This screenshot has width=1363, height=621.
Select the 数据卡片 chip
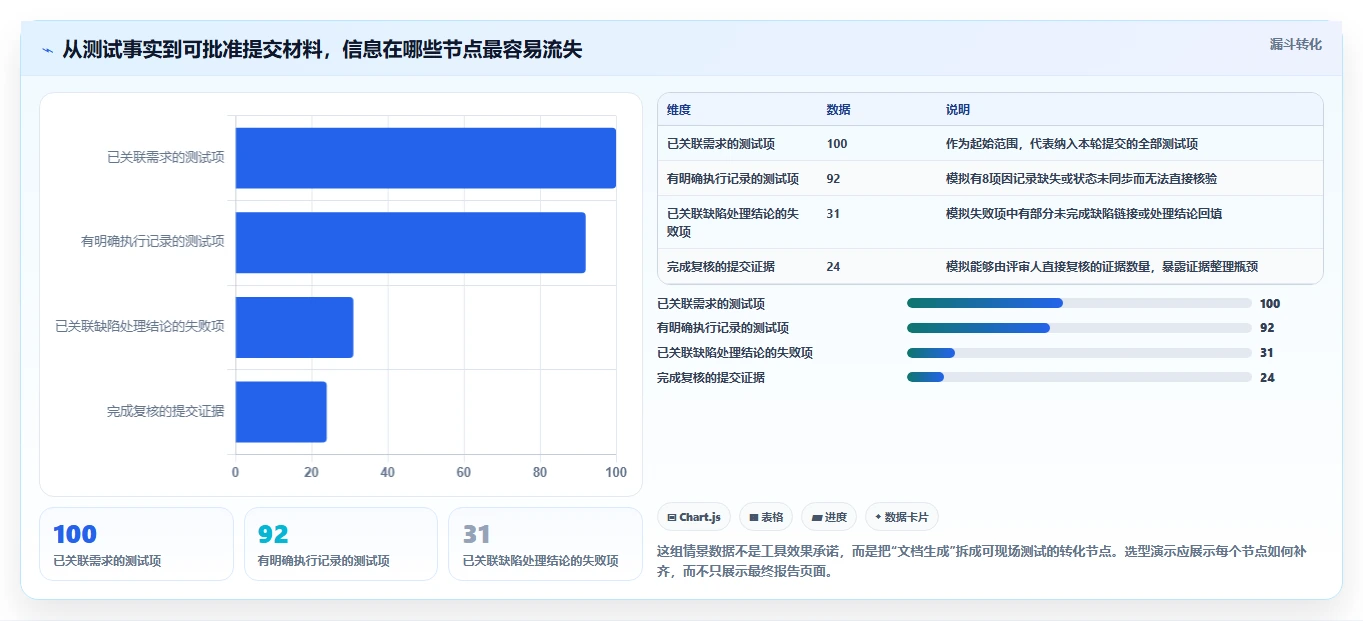point(902,517)
